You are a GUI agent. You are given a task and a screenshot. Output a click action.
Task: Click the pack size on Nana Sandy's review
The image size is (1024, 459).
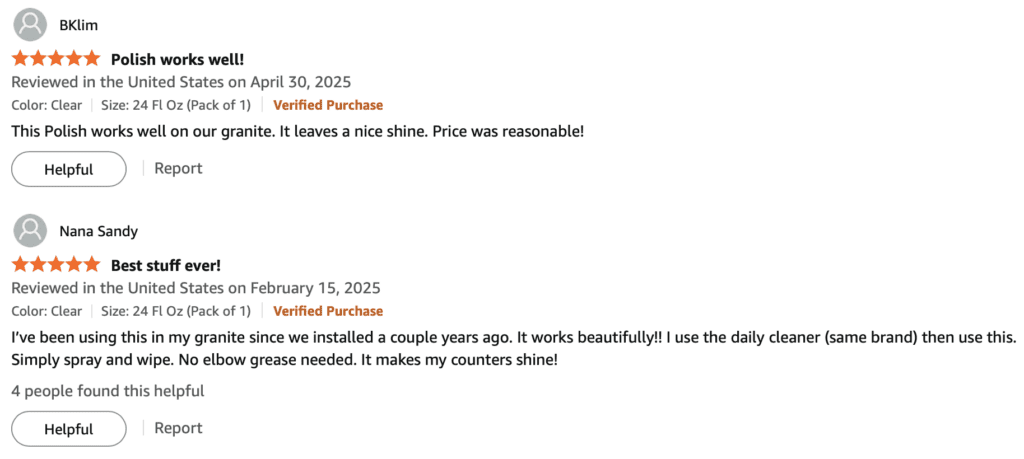pyautogui.click(x=176, y=311)
